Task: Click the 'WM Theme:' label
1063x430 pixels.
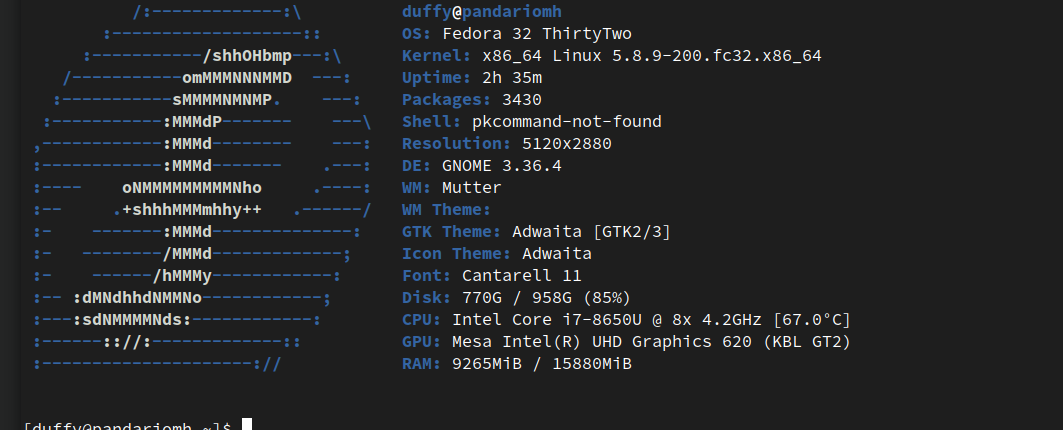Action: (x=446, y=210)
